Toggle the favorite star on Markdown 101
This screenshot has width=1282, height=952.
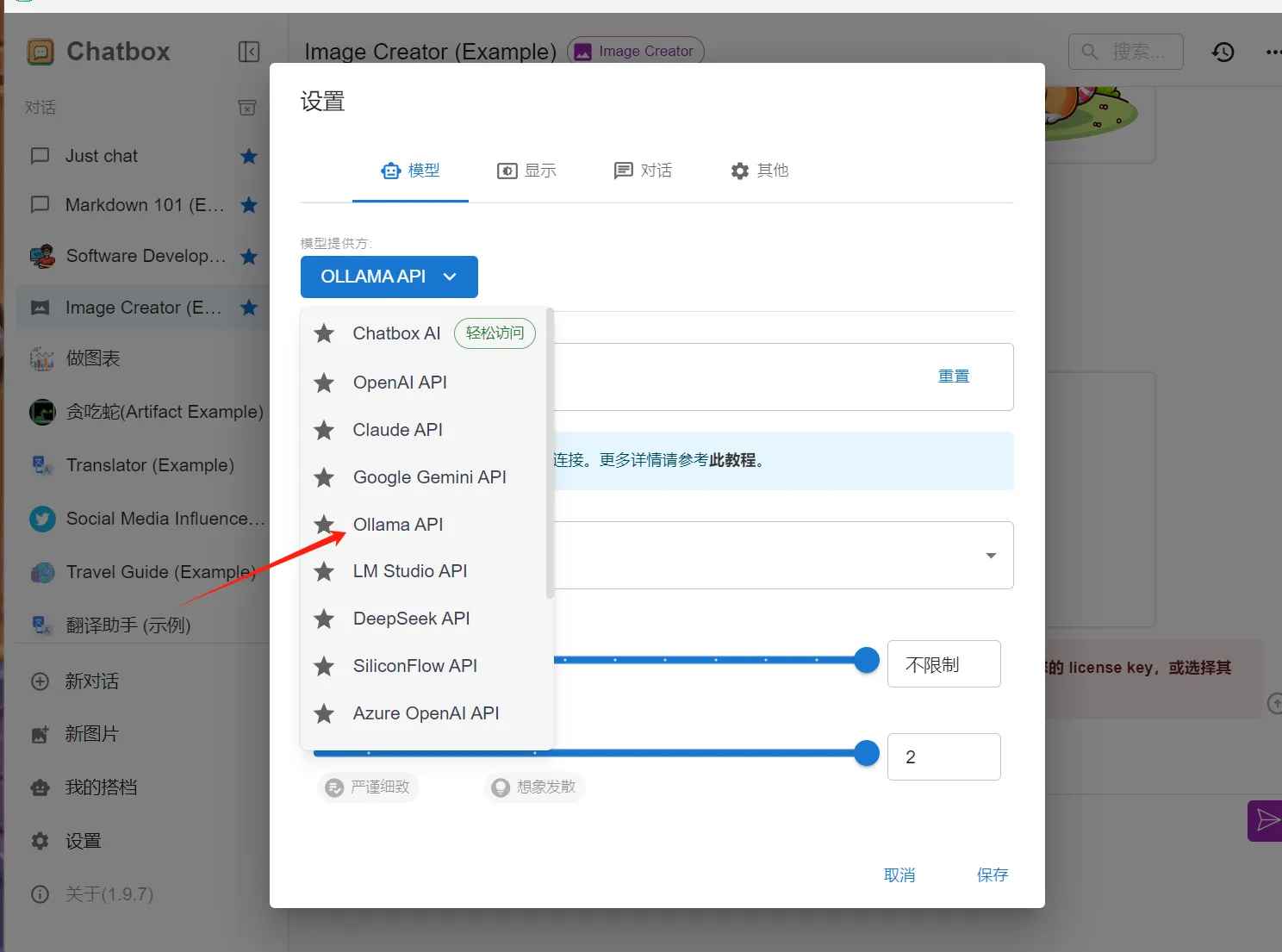(x=249, y=205)
